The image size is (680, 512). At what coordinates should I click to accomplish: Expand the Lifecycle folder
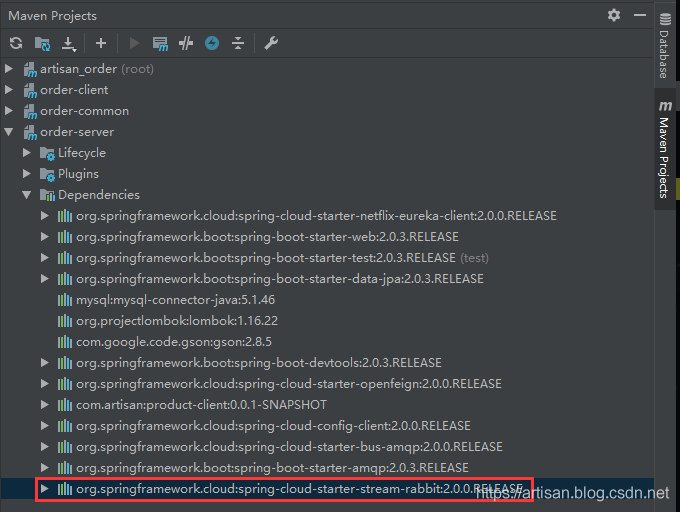[28, 153]
